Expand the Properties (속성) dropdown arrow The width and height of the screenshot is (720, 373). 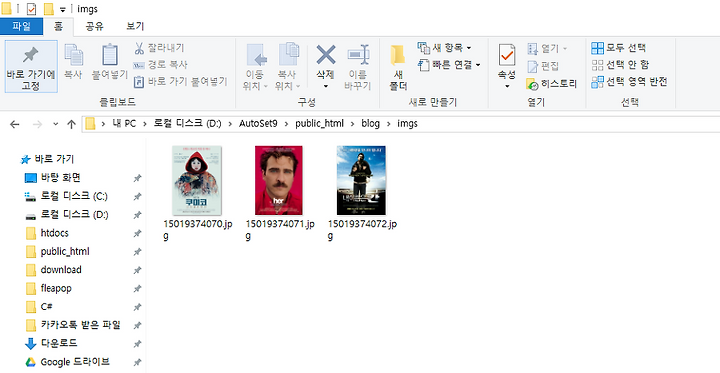(507, 86)
